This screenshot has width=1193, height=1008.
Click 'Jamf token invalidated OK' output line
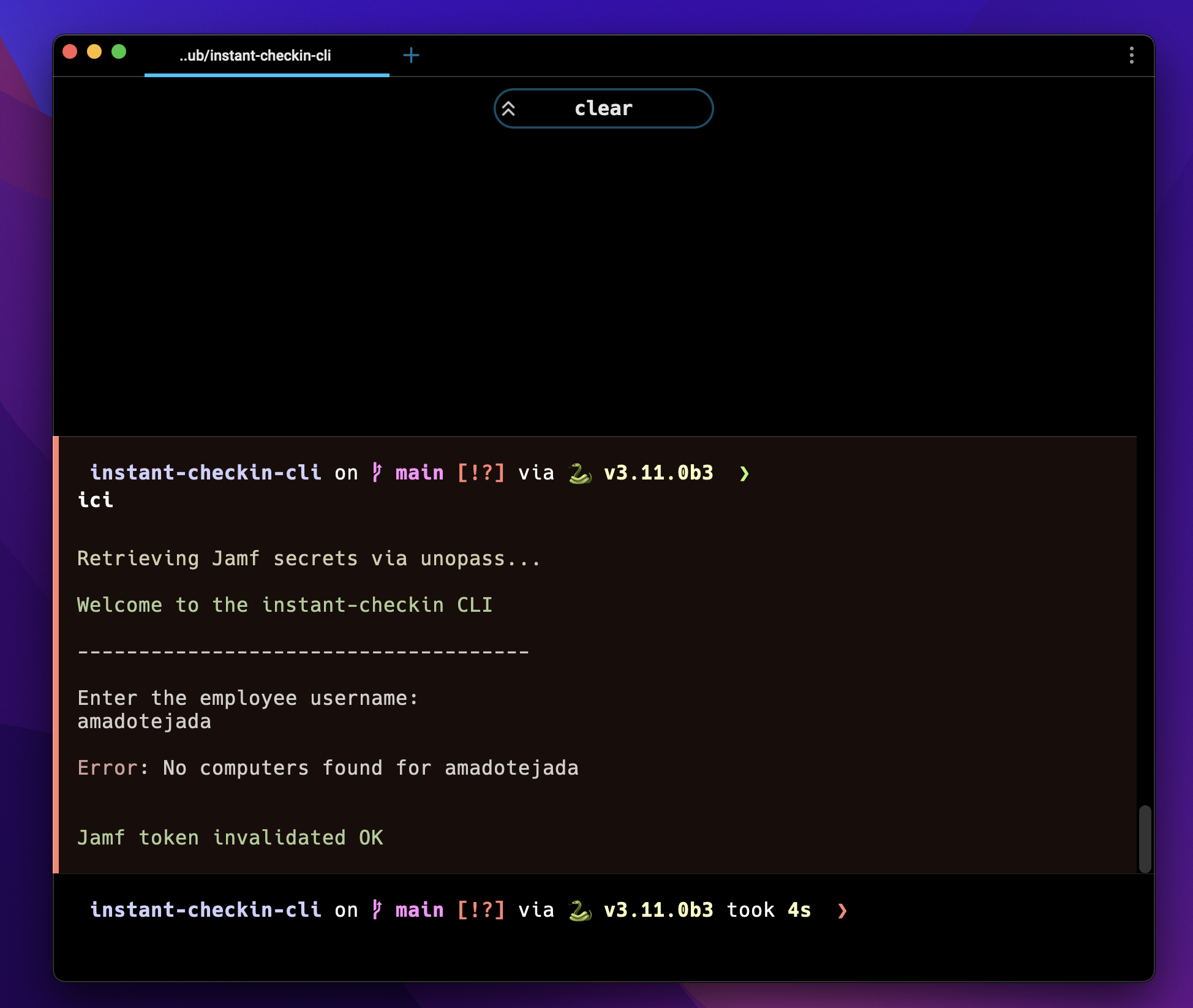click(230, 838)
